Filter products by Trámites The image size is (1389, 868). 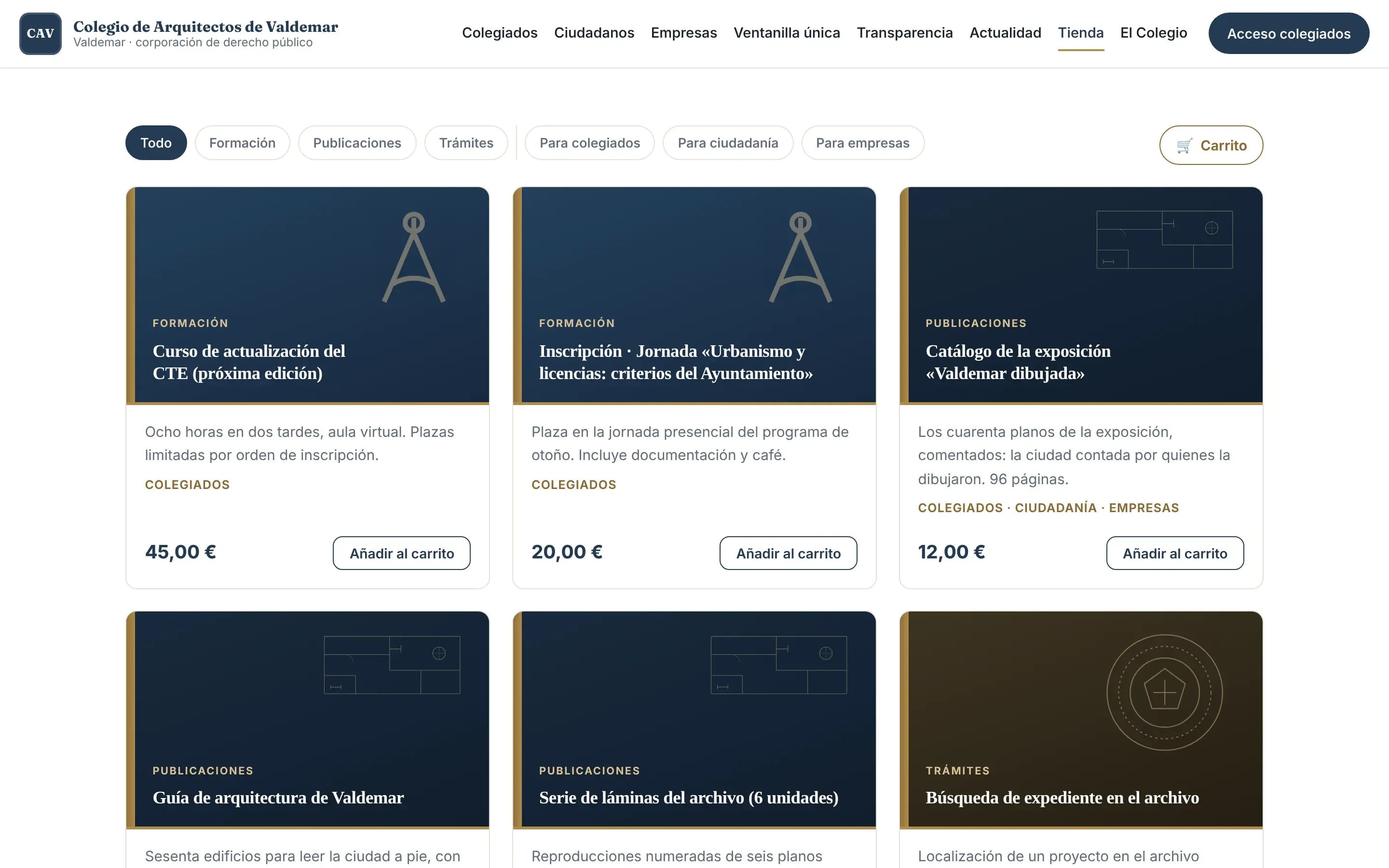466,143
